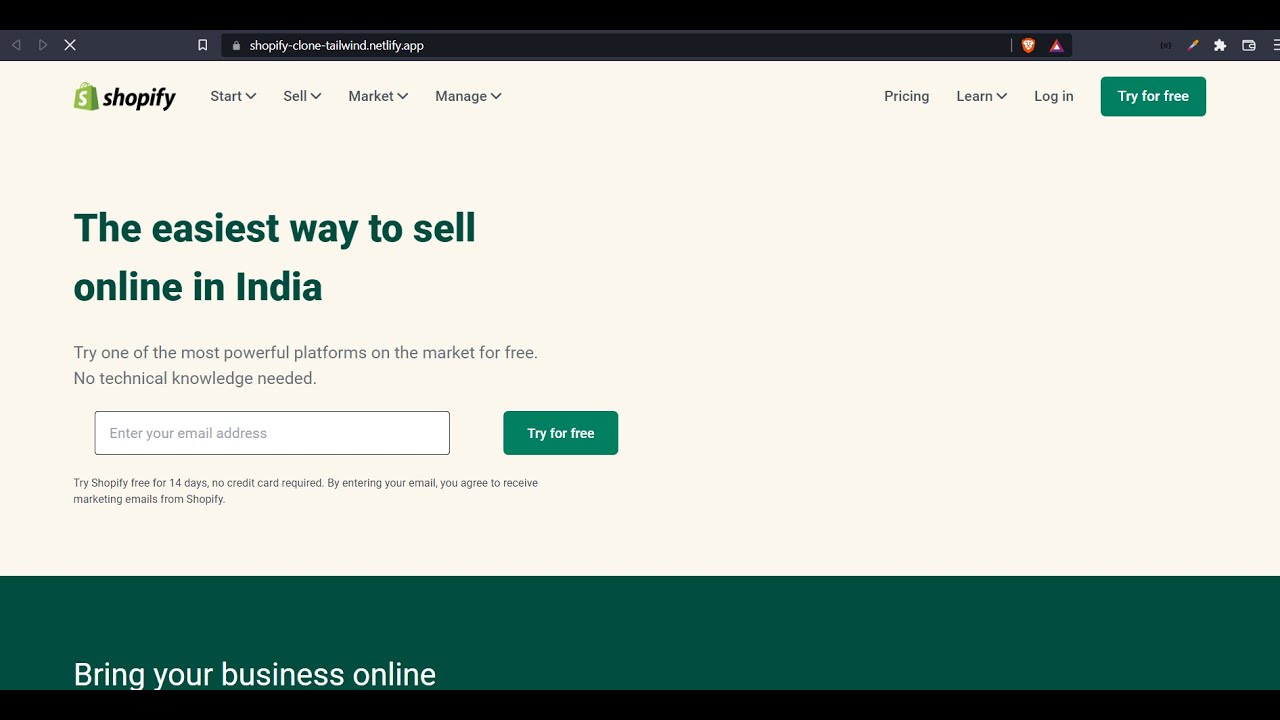This screenshot has width=1280, height=720.
Task: Expand the Market dropdown menu
Action: (378, 96)
